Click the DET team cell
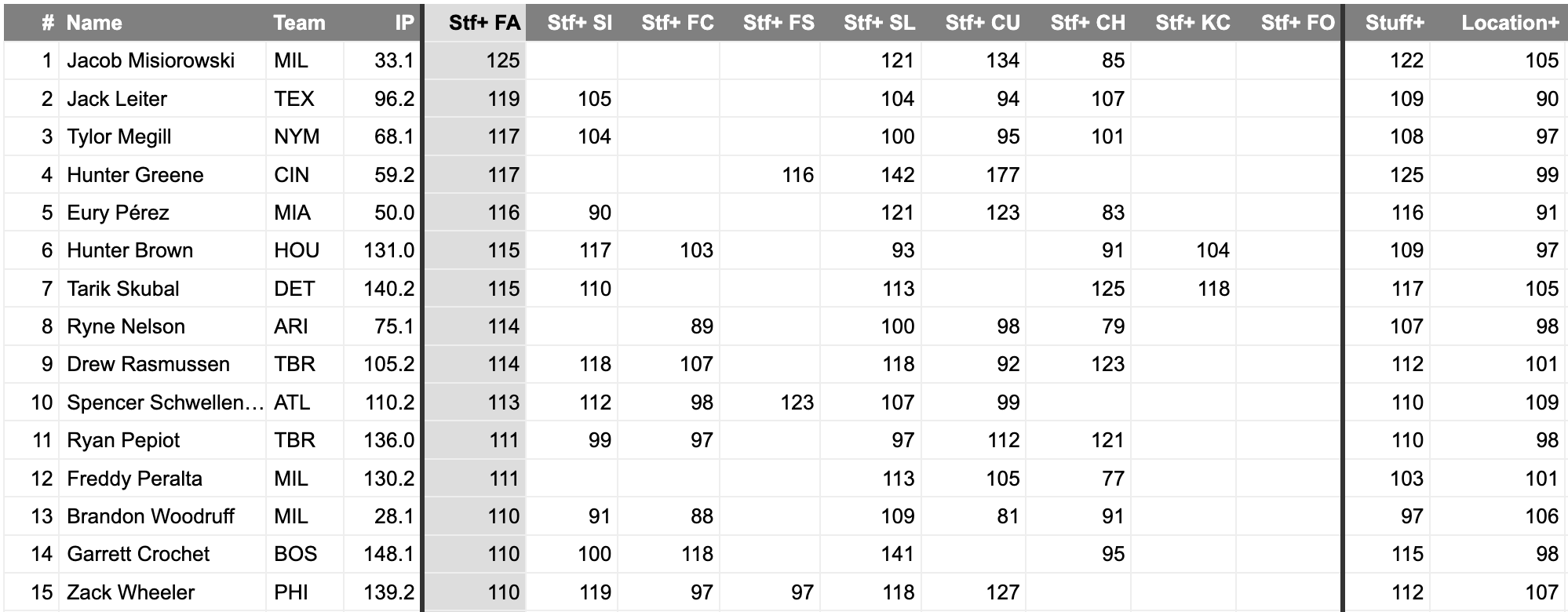This screenshot has width=1568, height=612. (294, 289)
